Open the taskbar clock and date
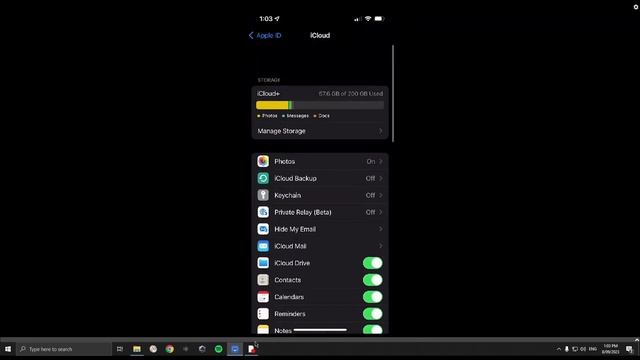Viewport: 640px width, 360px height. coord(611,349)
